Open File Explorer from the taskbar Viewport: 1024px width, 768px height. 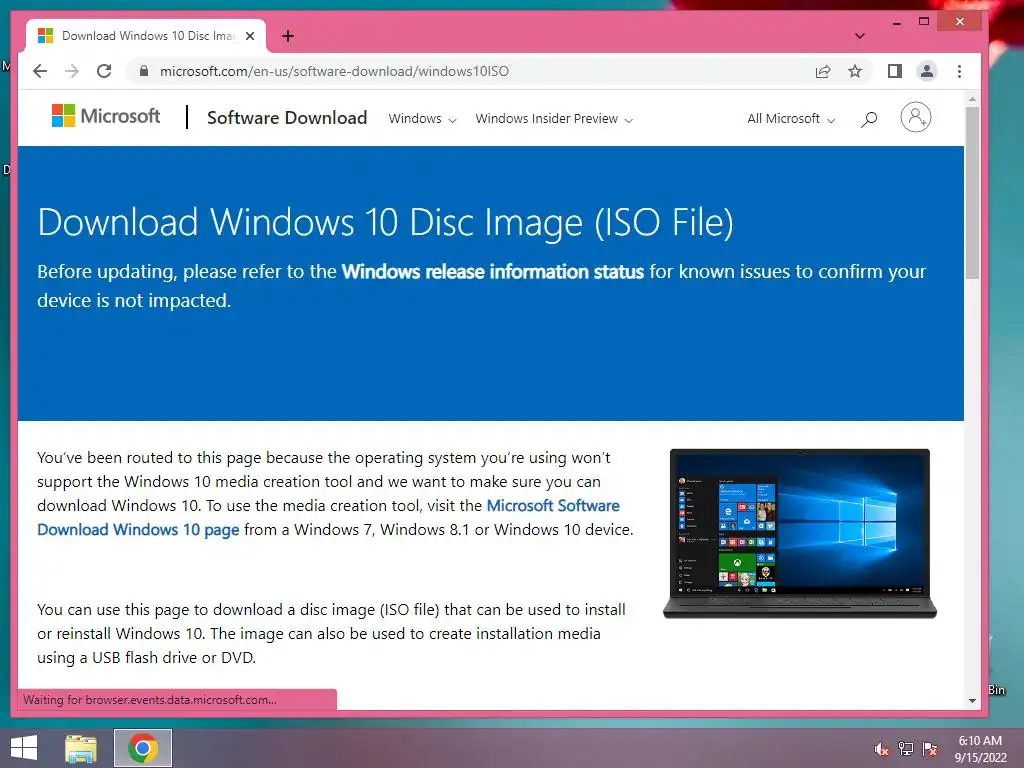[x=81, y=748]
